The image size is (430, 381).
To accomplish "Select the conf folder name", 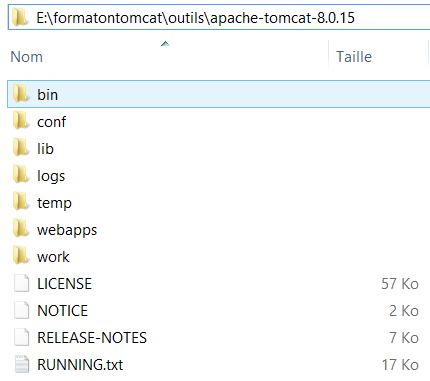I will 51,122.
